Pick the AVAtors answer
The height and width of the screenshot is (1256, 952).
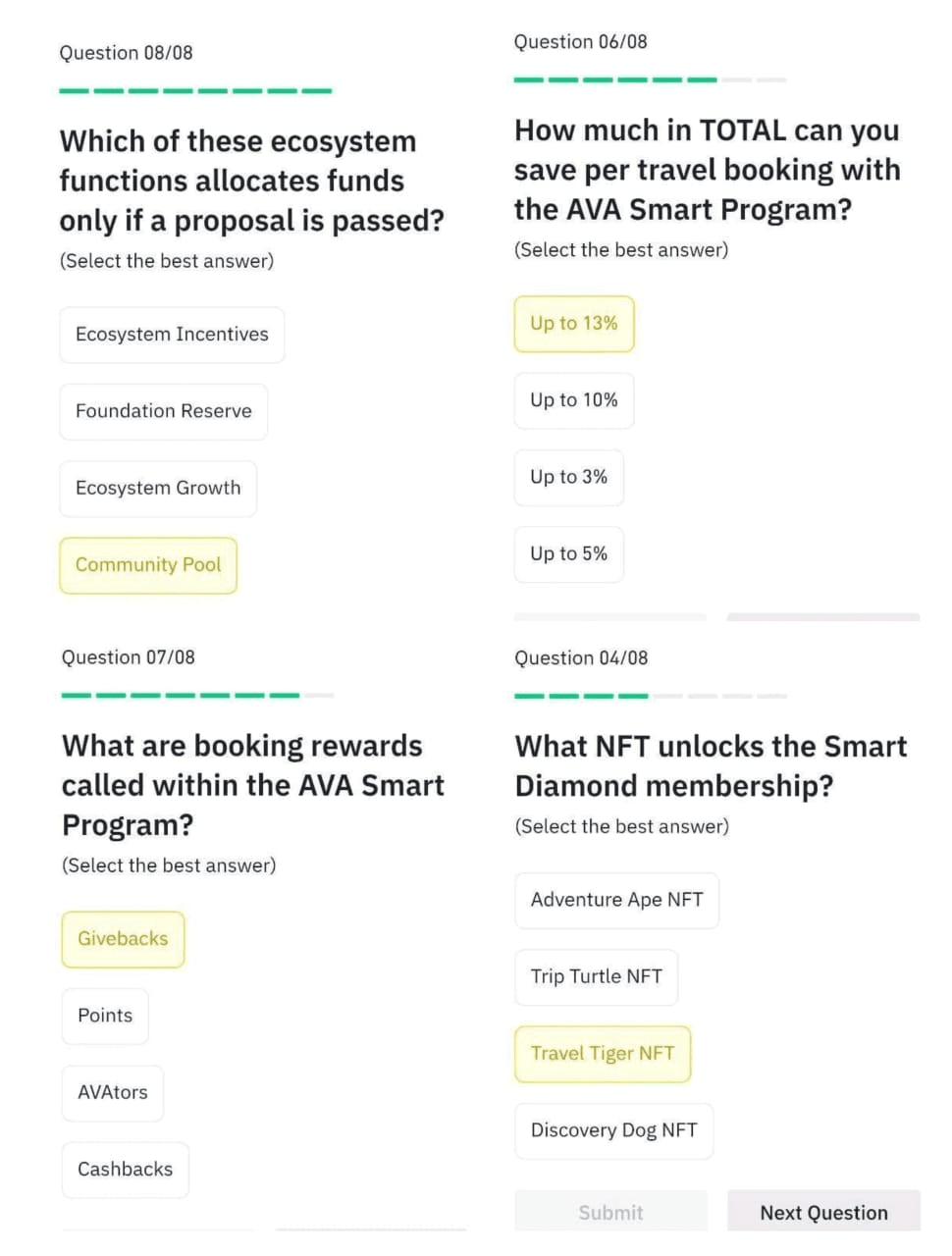pyautogui.click(x=113, y=1092)
